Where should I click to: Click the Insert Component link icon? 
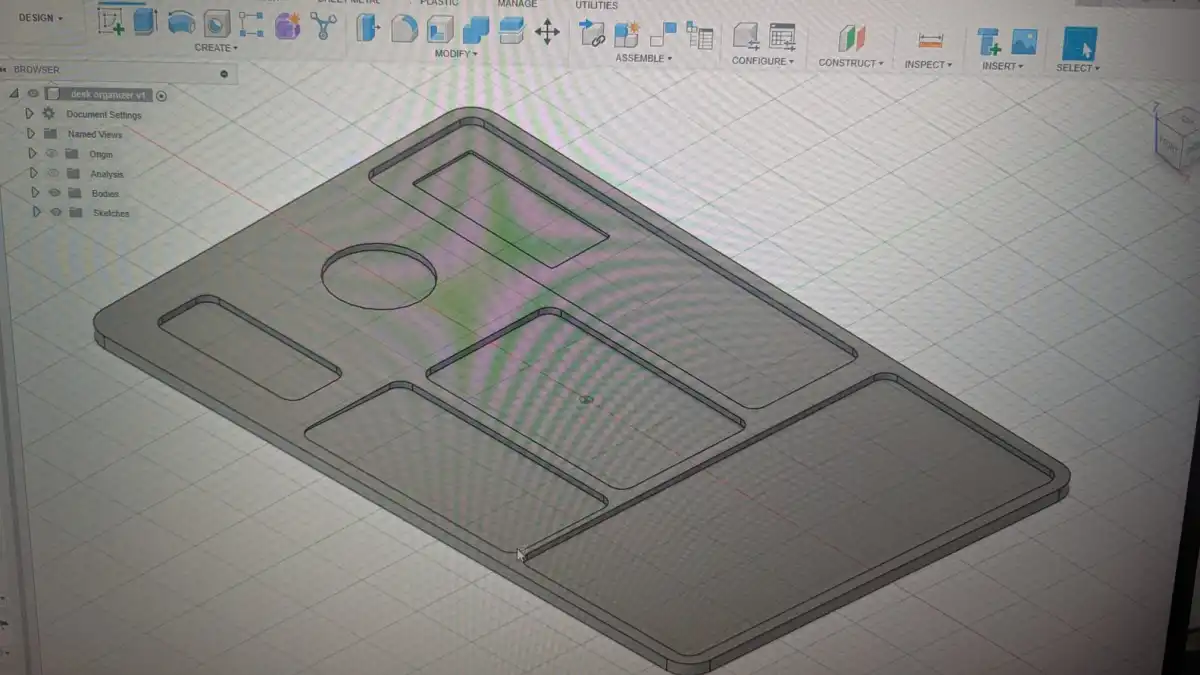pyautogui.click(x=592, y=34)
